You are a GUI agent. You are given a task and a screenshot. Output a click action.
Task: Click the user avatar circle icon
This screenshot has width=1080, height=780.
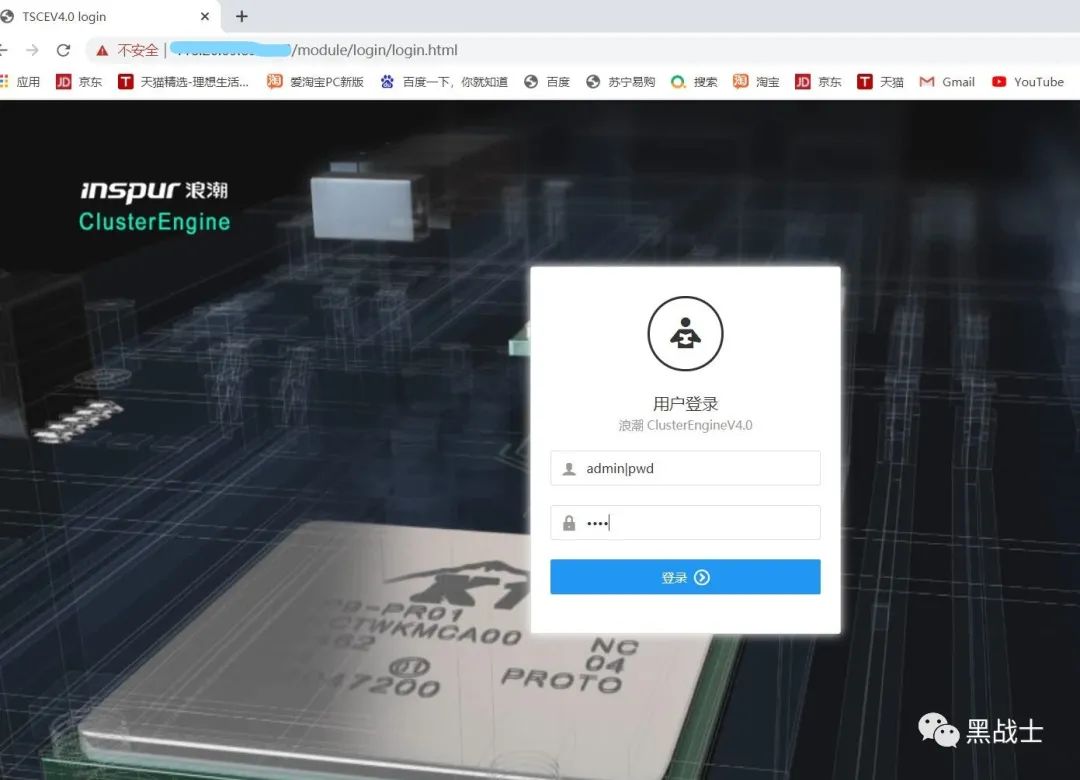pos(685,333)
